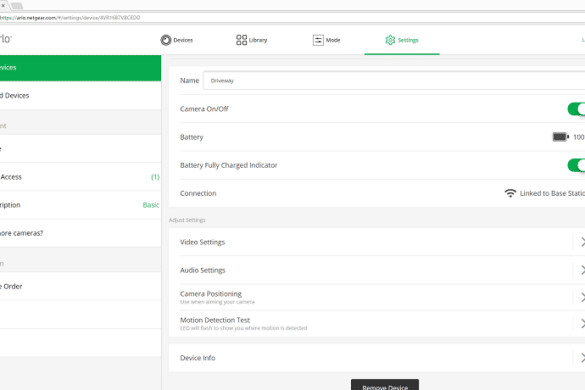Open the more cameras sidebar item
This screenshot has height=390, width=585.
tap(81, 233)
